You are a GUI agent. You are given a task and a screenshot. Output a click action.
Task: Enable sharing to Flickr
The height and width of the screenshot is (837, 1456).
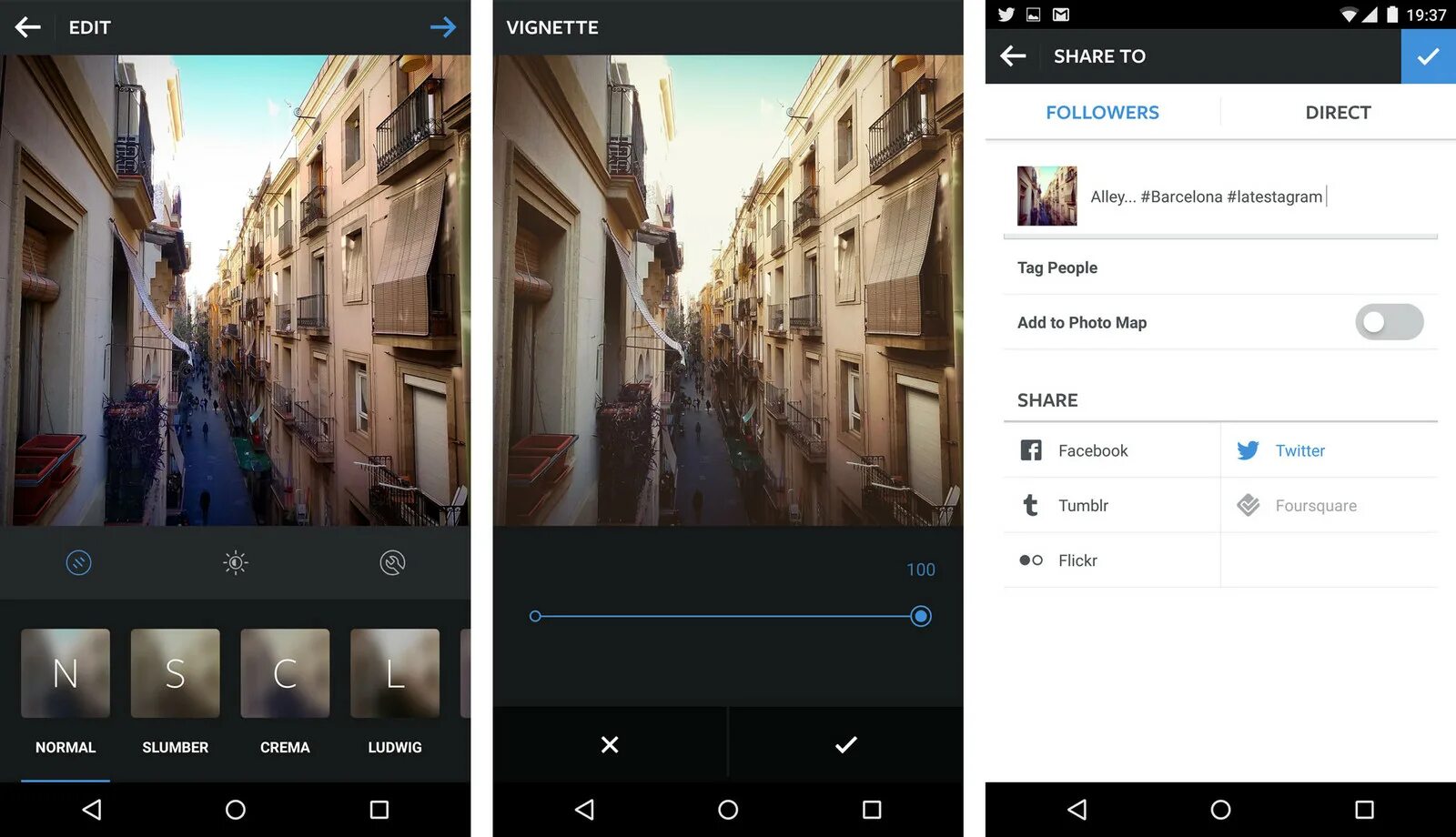[x=1111, y=560]
